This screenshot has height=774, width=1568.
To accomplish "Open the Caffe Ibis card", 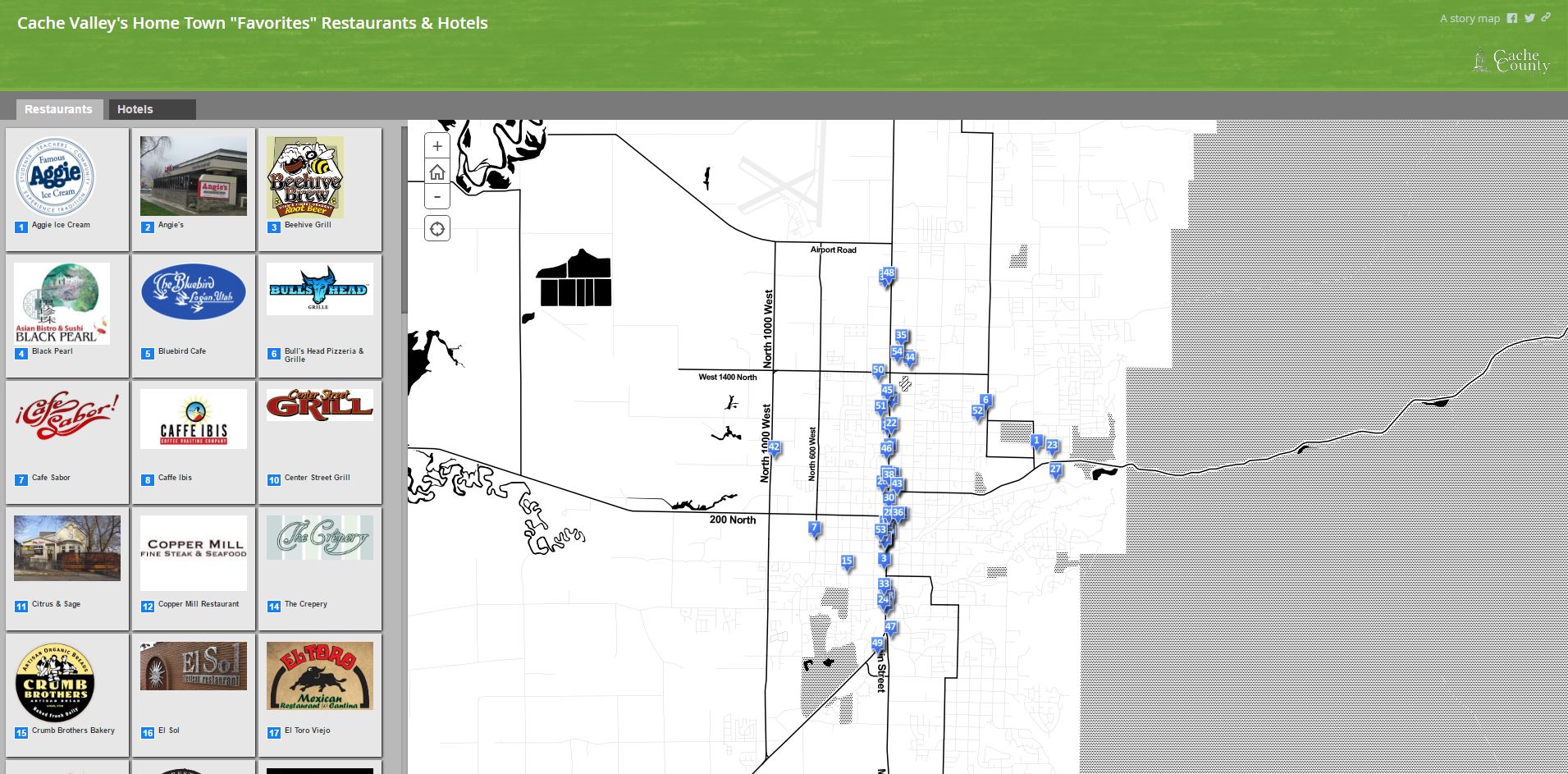I will [x=194, y=442].
